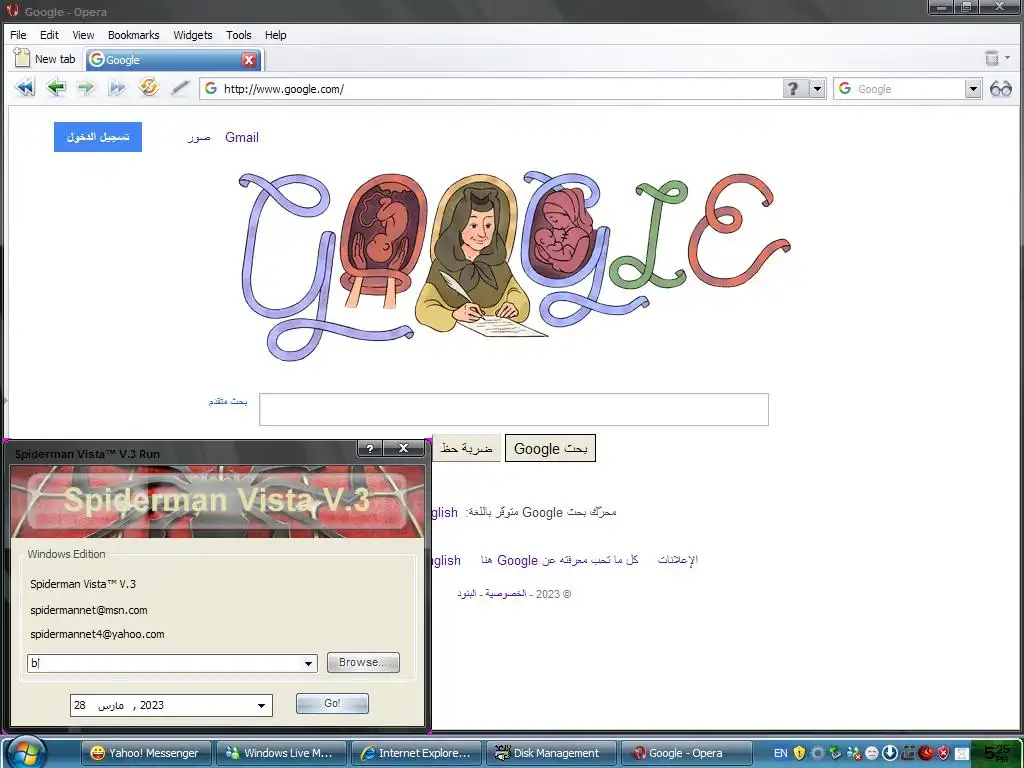Image resolution: width=1024 pixels, height=768 pixels.
Task: Click the spidermannet@msn.com text
Action: [x=89, y=610]
